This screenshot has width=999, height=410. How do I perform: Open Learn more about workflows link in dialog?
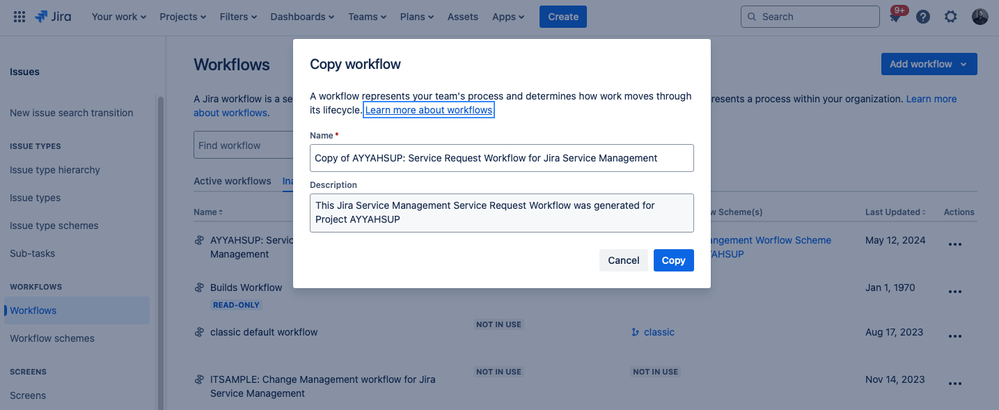pyautogui.click(x=429, y=110)
